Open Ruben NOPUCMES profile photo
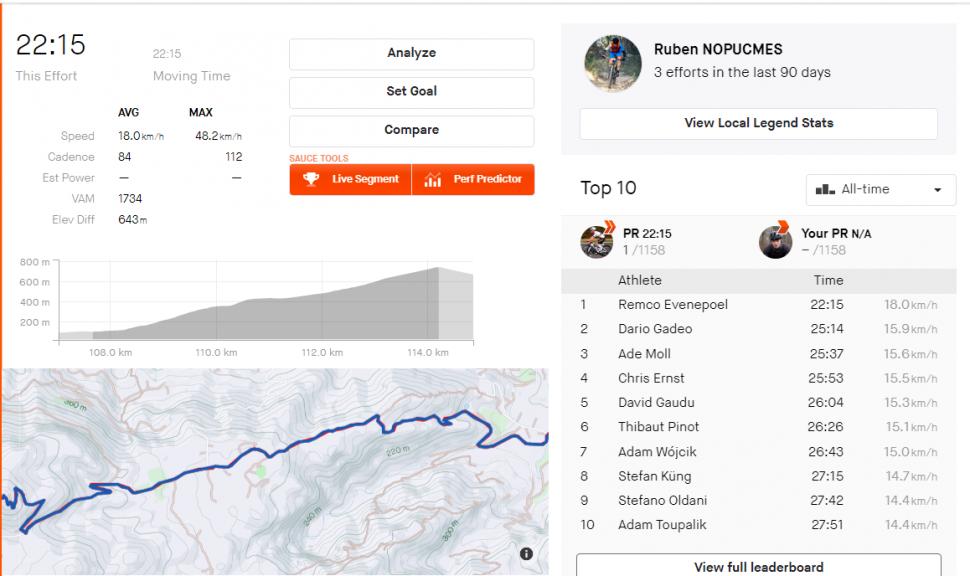This screenshot has width=970, height=576. pos(612,63)
